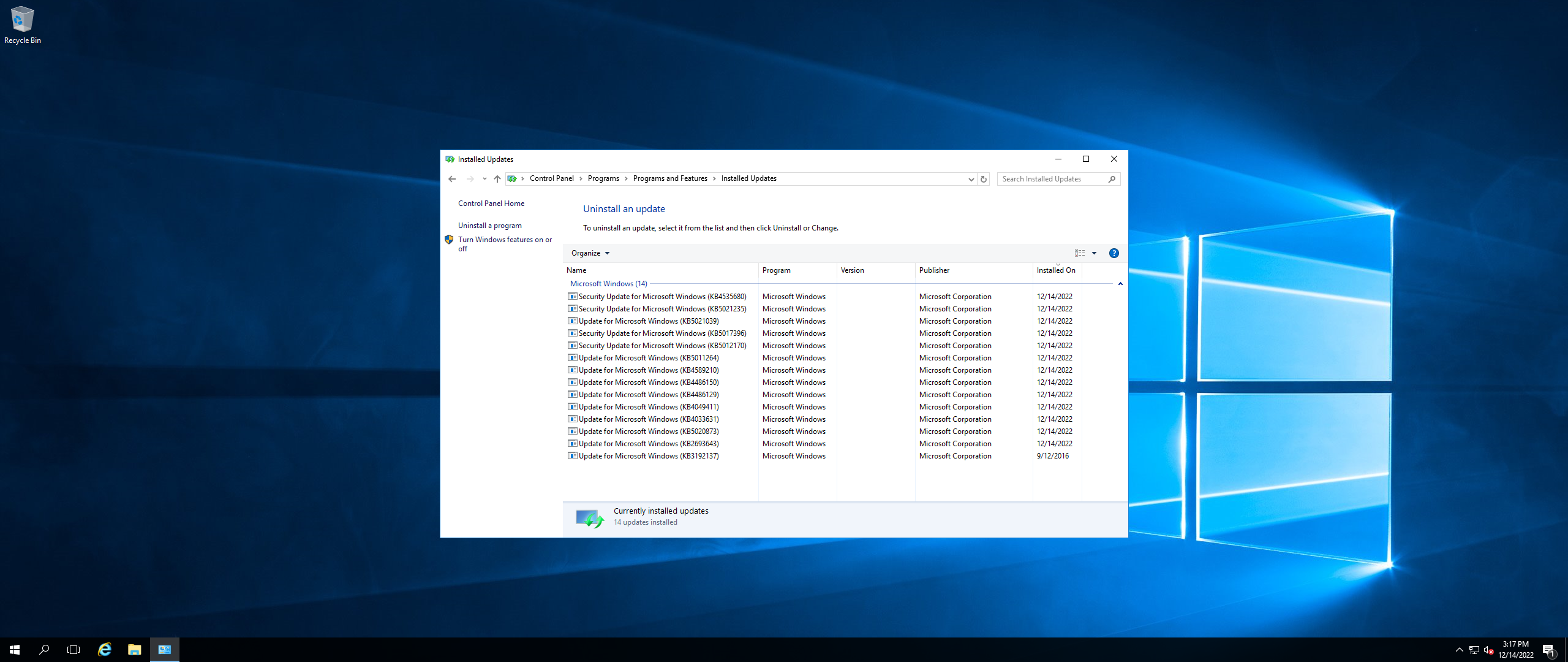Image resolution: width=1568 pixels, height=662 pixels.
Task: Open the Windows Start menu
Action: click(x=15, y=650)
